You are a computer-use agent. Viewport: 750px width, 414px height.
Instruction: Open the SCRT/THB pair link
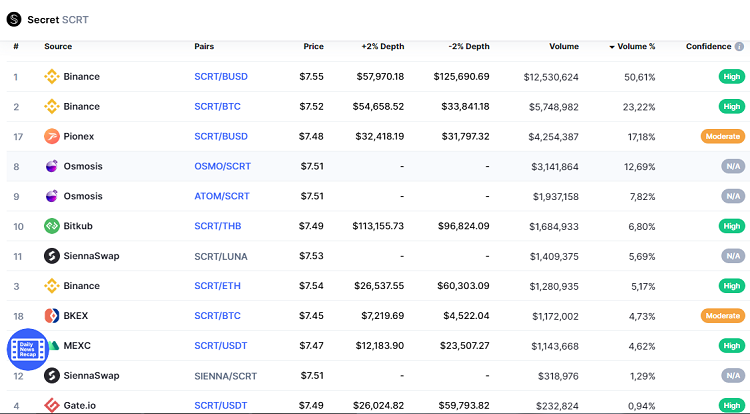point(217,226)
